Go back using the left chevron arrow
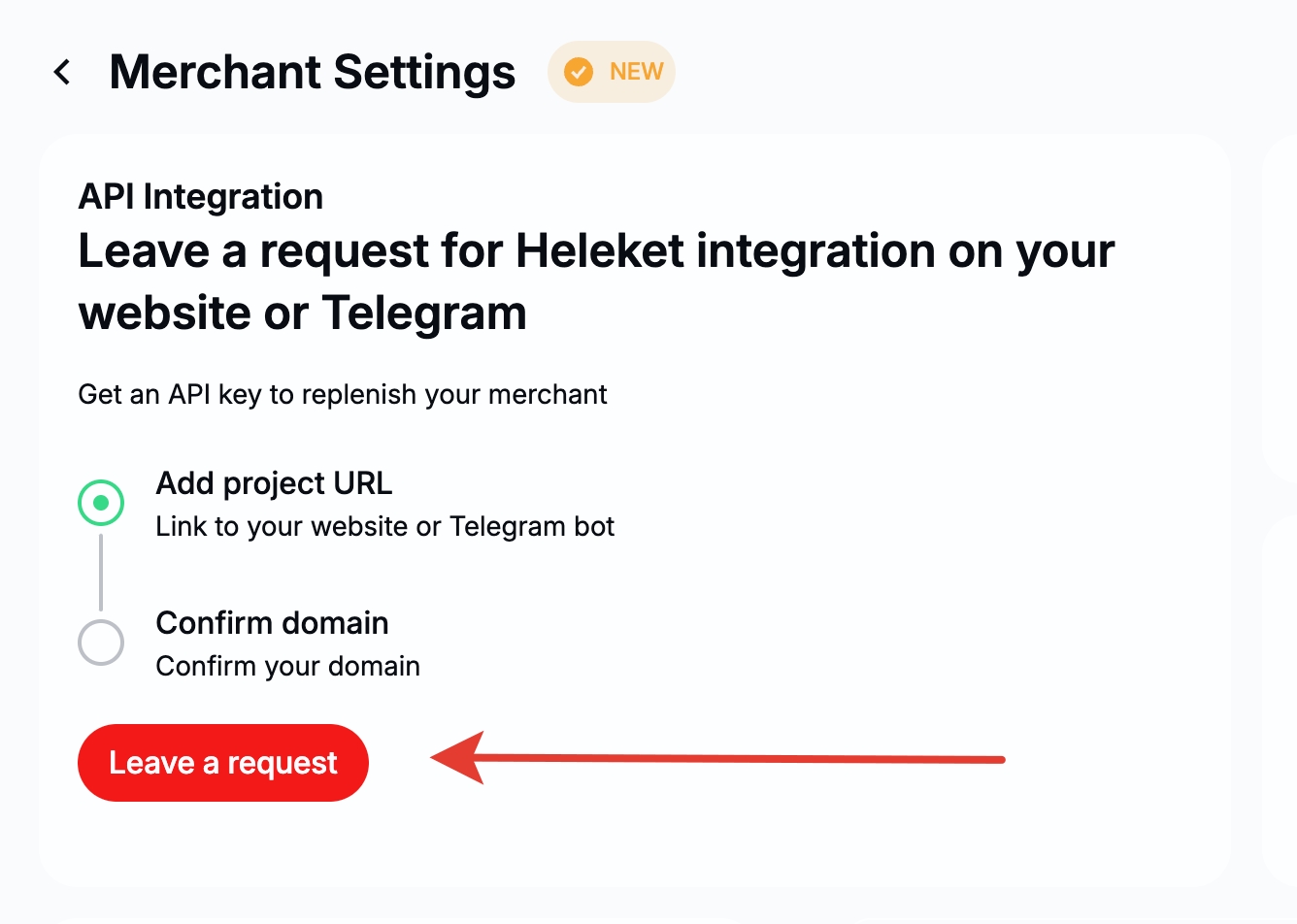1297x924 pixels. [x=62, y=72]
